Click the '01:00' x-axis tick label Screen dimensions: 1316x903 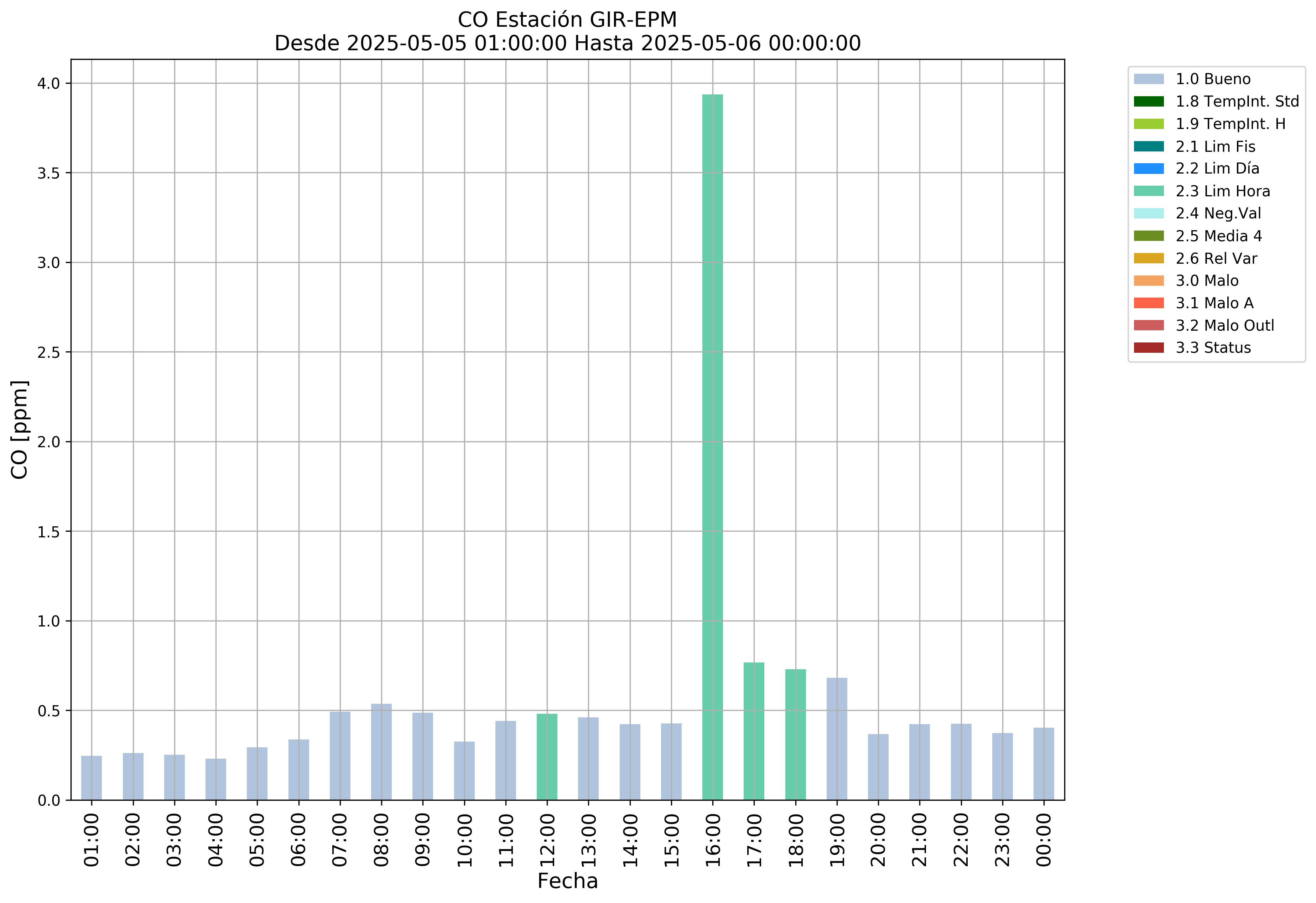[x=92, y=840]
